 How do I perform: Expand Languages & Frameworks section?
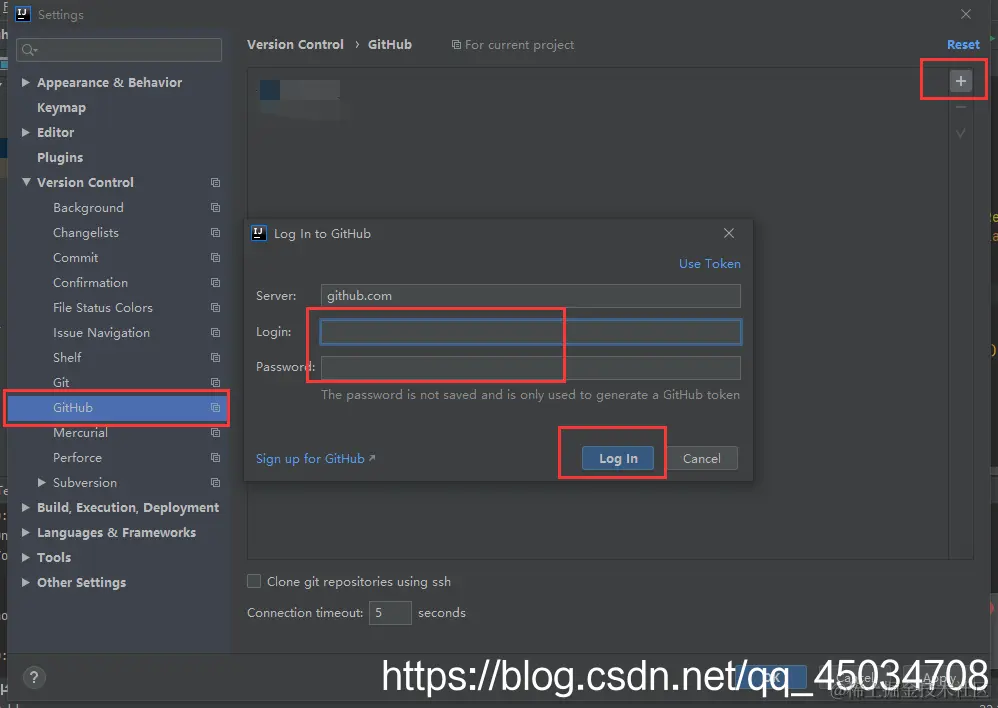(x=25, y=532)
